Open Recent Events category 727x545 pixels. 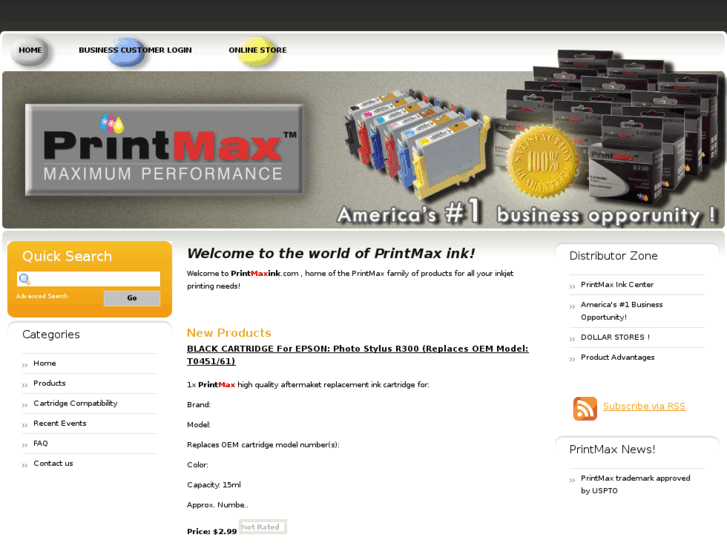(x=60, y=423)
